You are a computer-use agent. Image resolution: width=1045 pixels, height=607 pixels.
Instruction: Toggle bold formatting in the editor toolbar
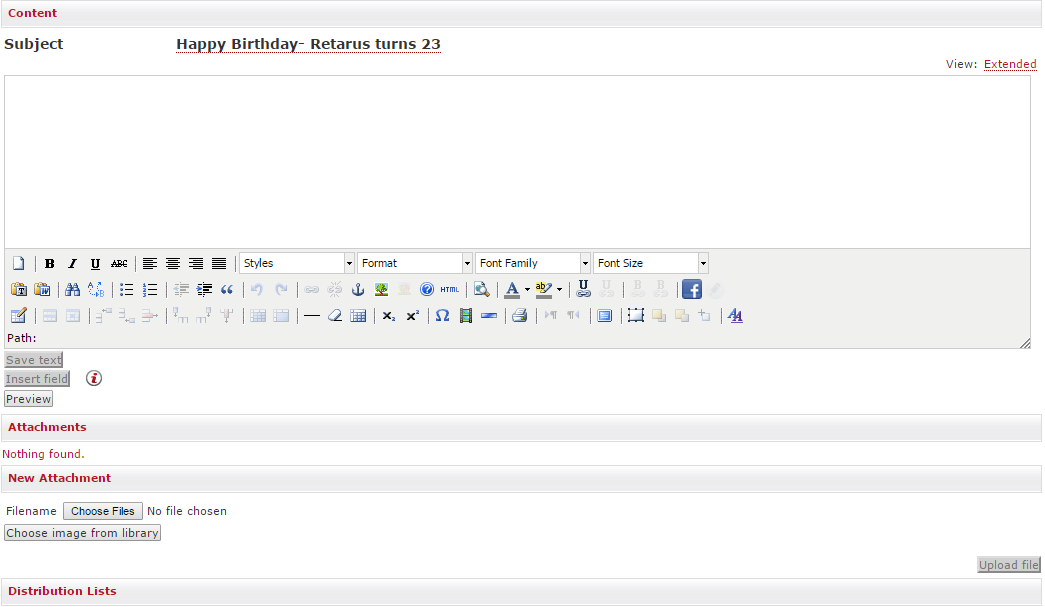[49, 264]
